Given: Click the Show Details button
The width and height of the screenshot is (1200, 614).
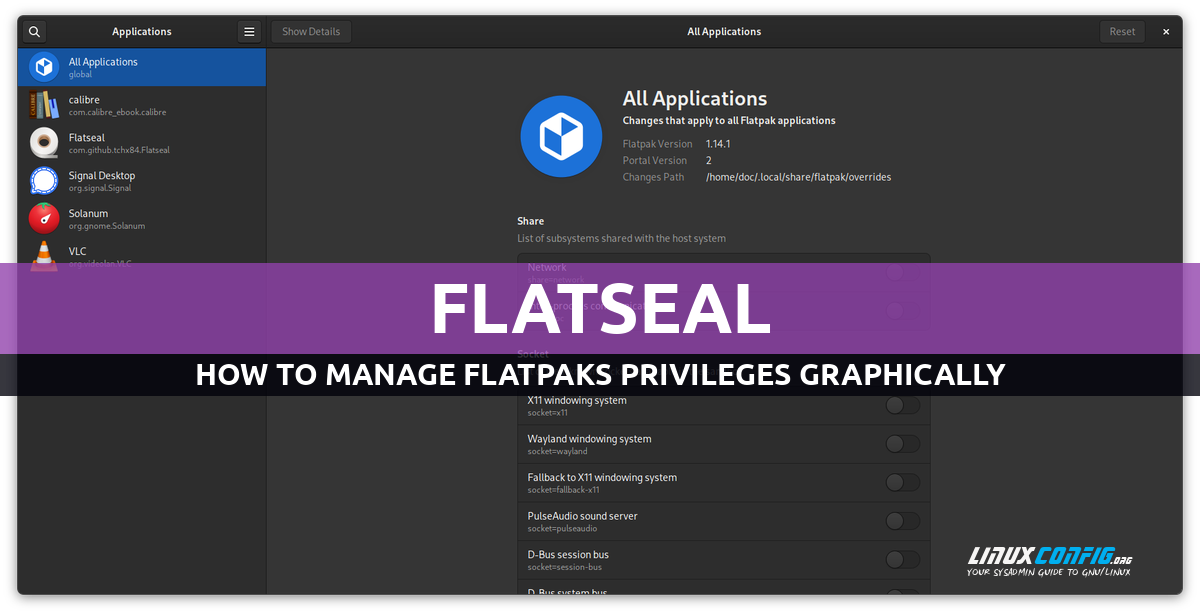Looking at the screenshot, I should point(311,31).
